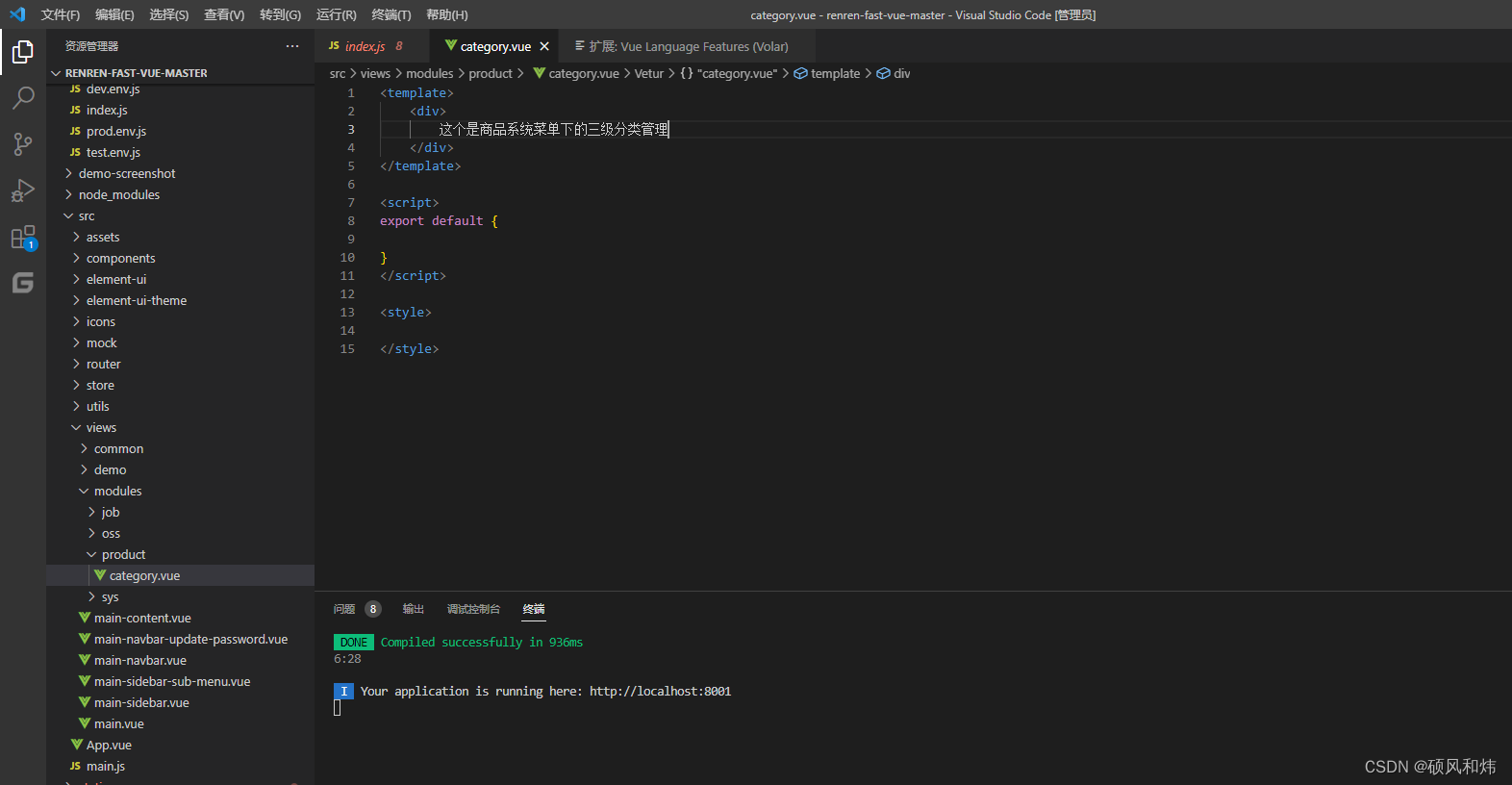1512x785 pixels.
Task: Expand the oss folder
Action: click(x=181, y=533)
